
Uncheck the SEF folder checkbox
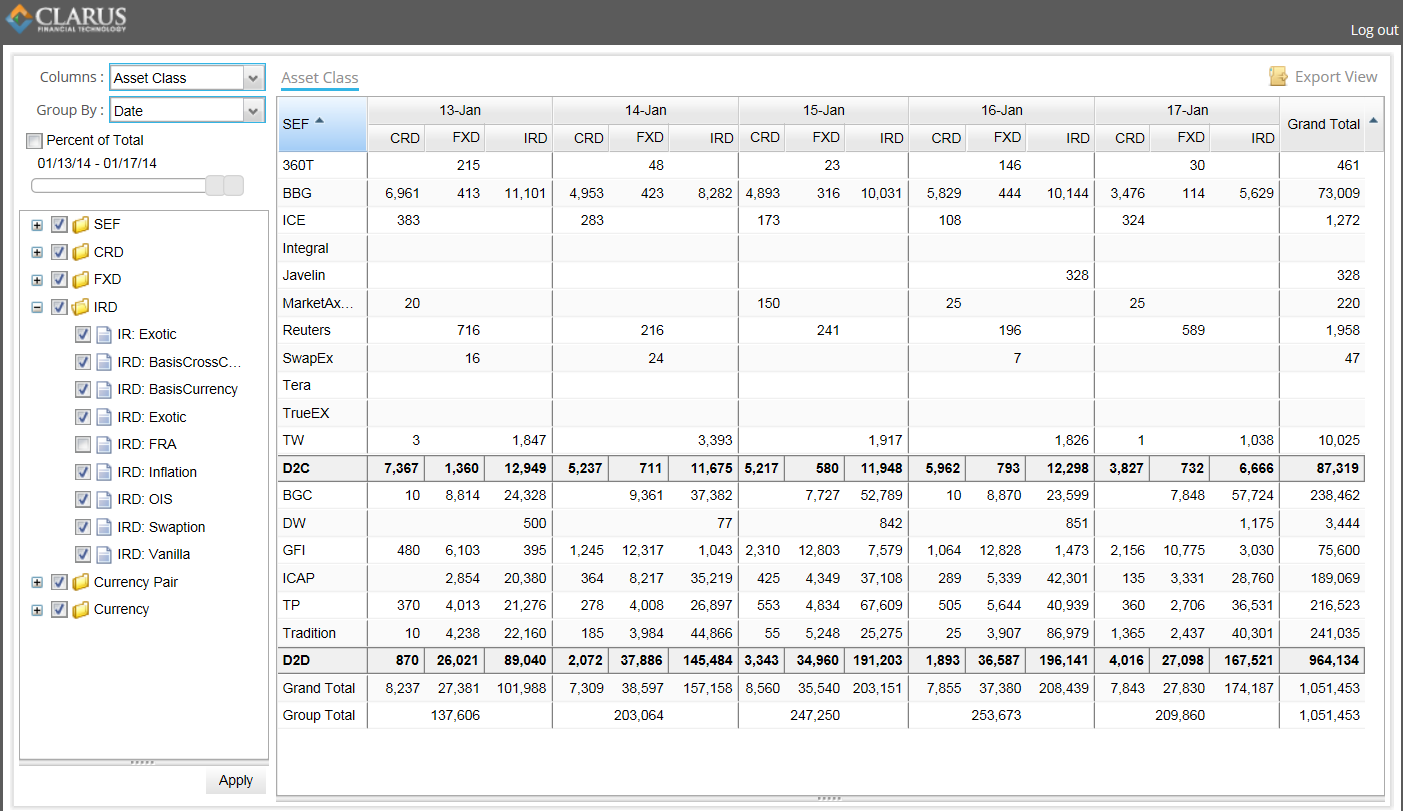coord(59,225)
